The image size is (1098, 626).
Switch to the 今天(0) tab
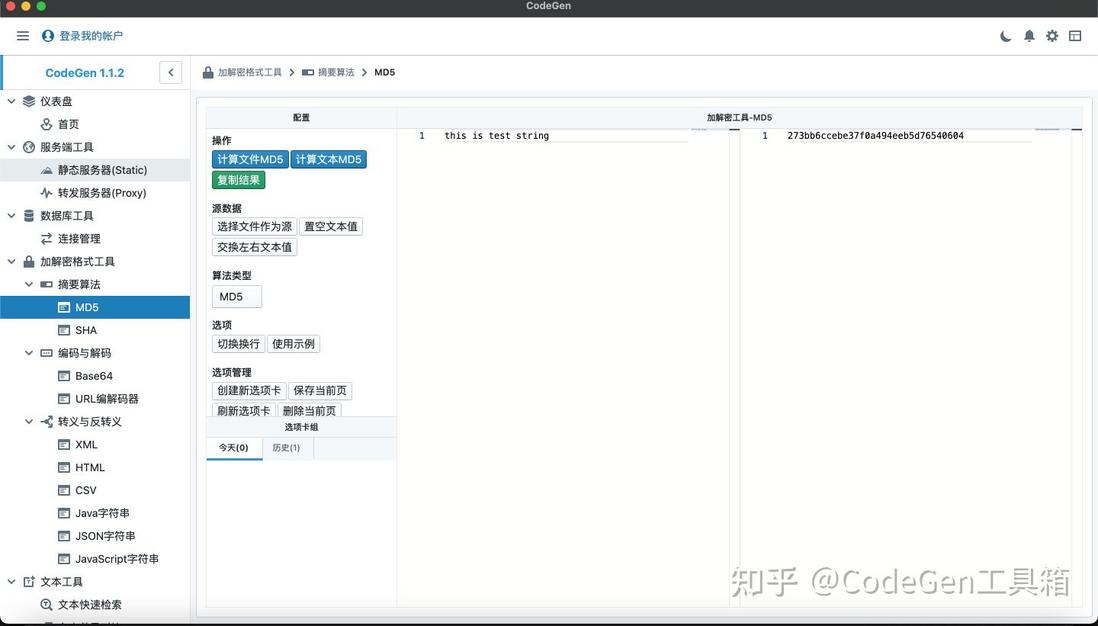(234, 448)
